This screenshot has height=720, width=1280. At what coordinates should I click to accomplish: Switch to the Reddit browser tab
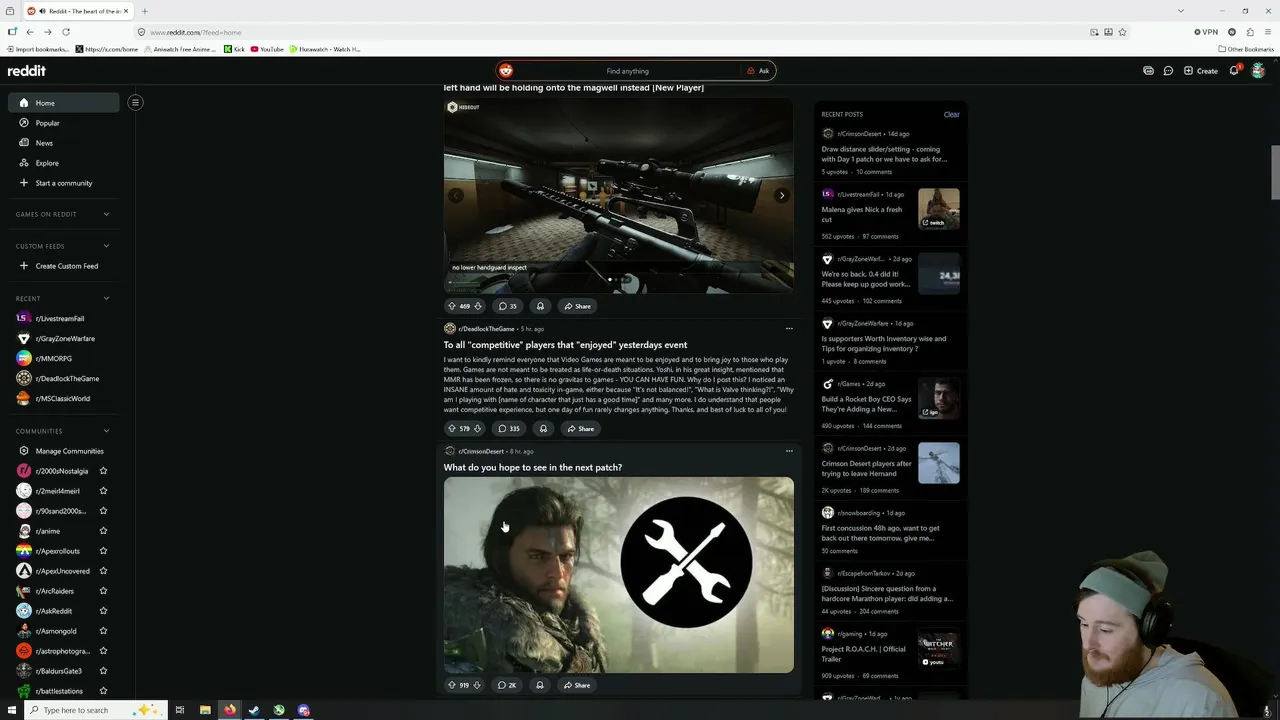(78, 11)
